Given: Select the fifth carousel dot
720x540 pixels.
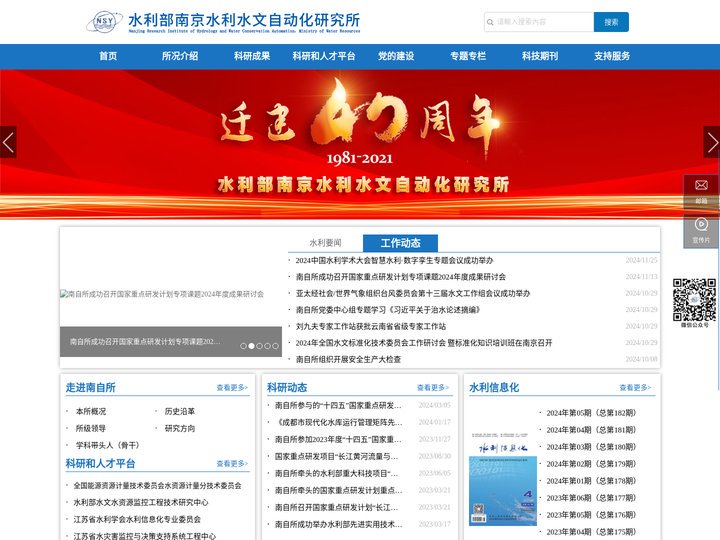Looking at the screenshot, I should pyautogui.click(x=276, y=346).
